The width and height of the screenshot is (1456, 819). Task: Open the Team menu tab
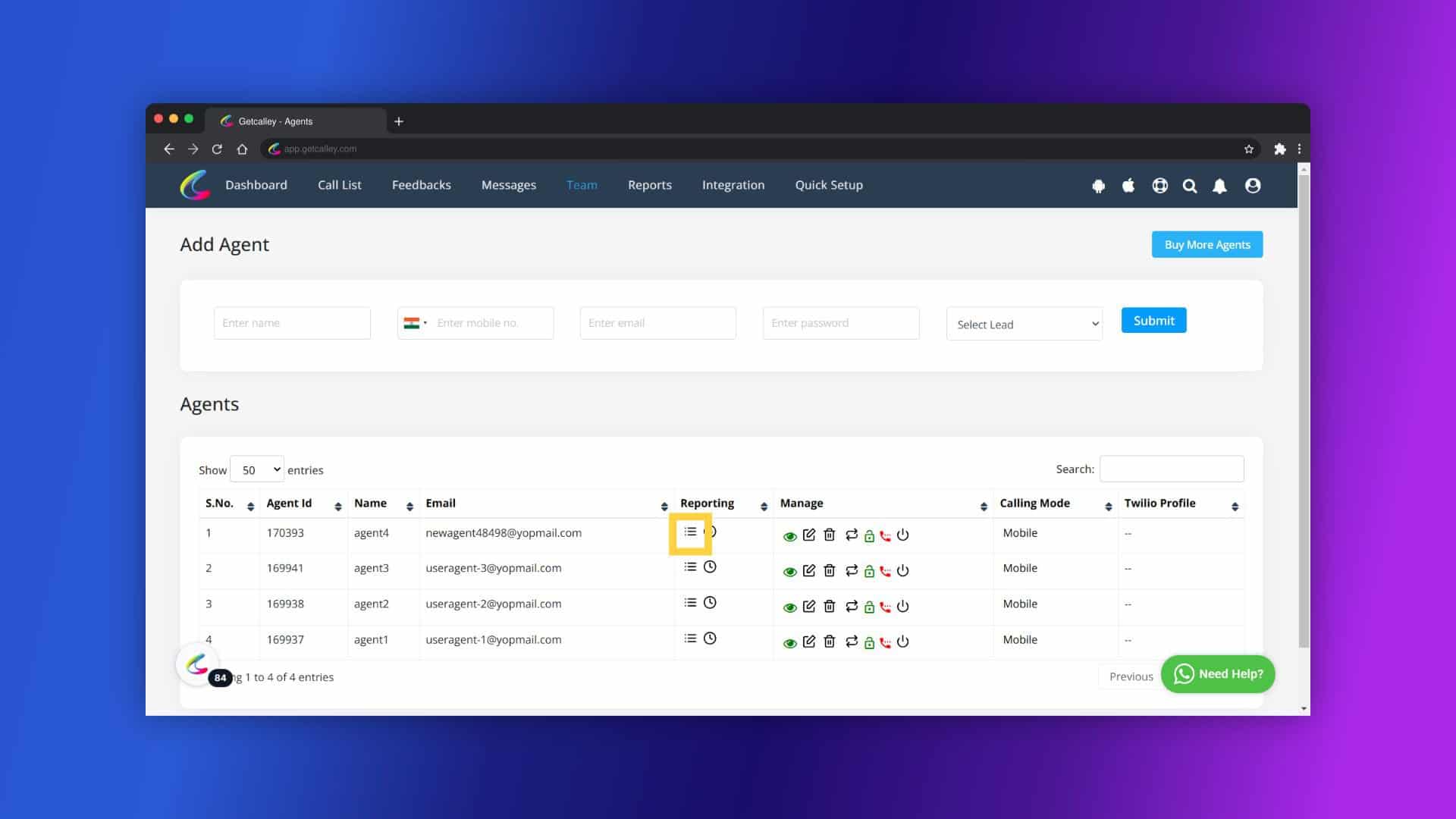tap(581, 184)
